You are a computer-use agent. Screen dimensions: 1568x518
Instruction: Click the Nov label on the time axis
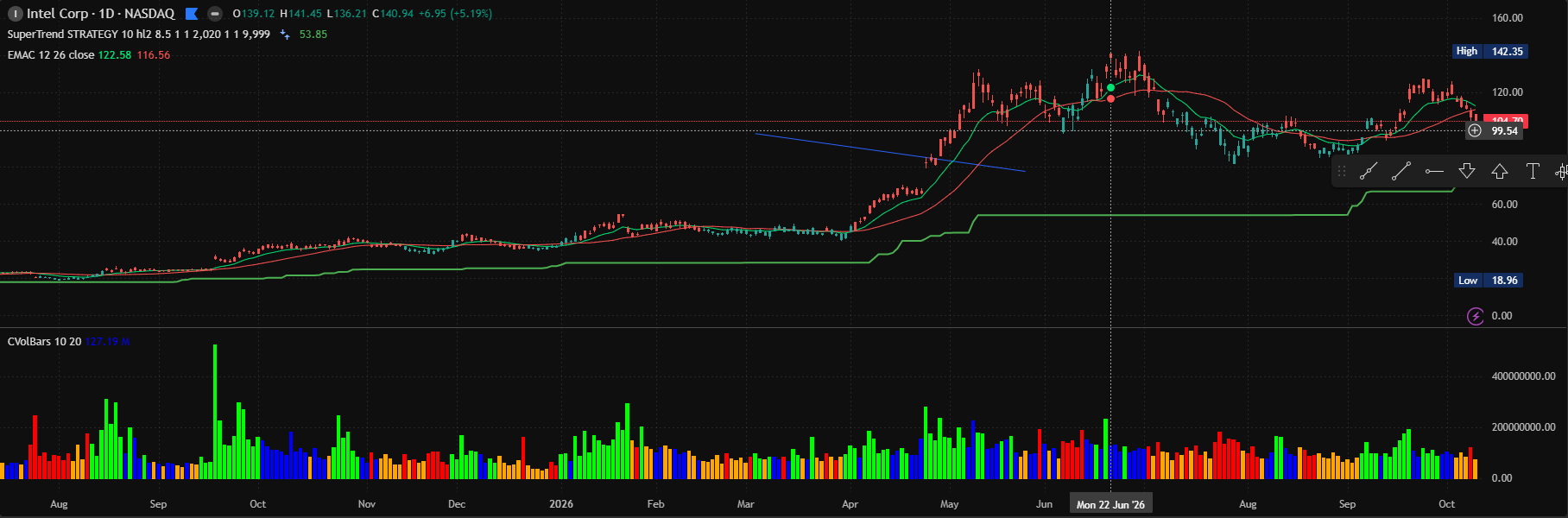(x=367, y=504)
